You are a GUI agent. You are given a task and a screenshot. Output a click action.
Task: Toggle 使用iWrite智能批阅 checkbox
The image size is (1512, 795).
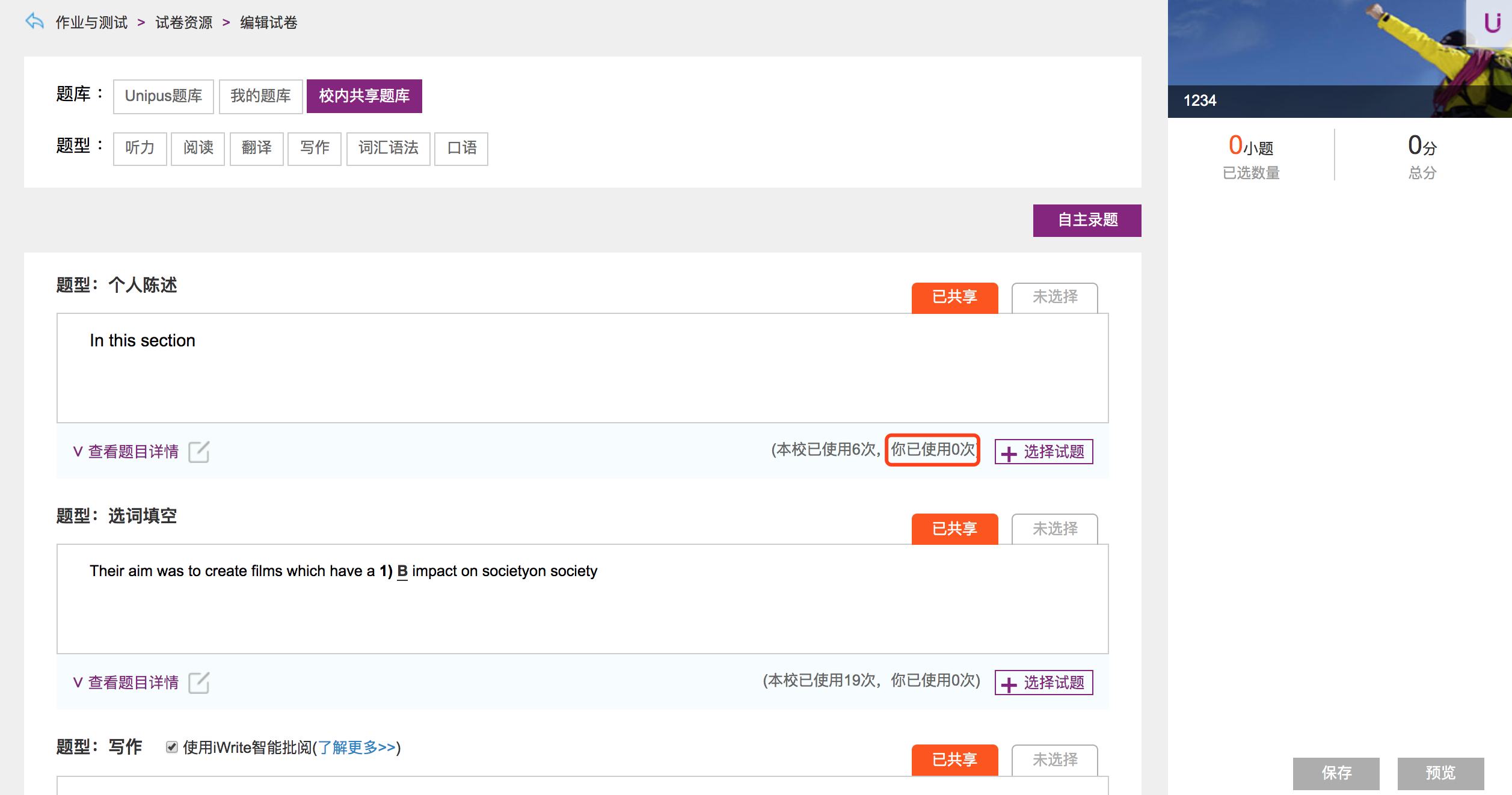click(172, 747)
